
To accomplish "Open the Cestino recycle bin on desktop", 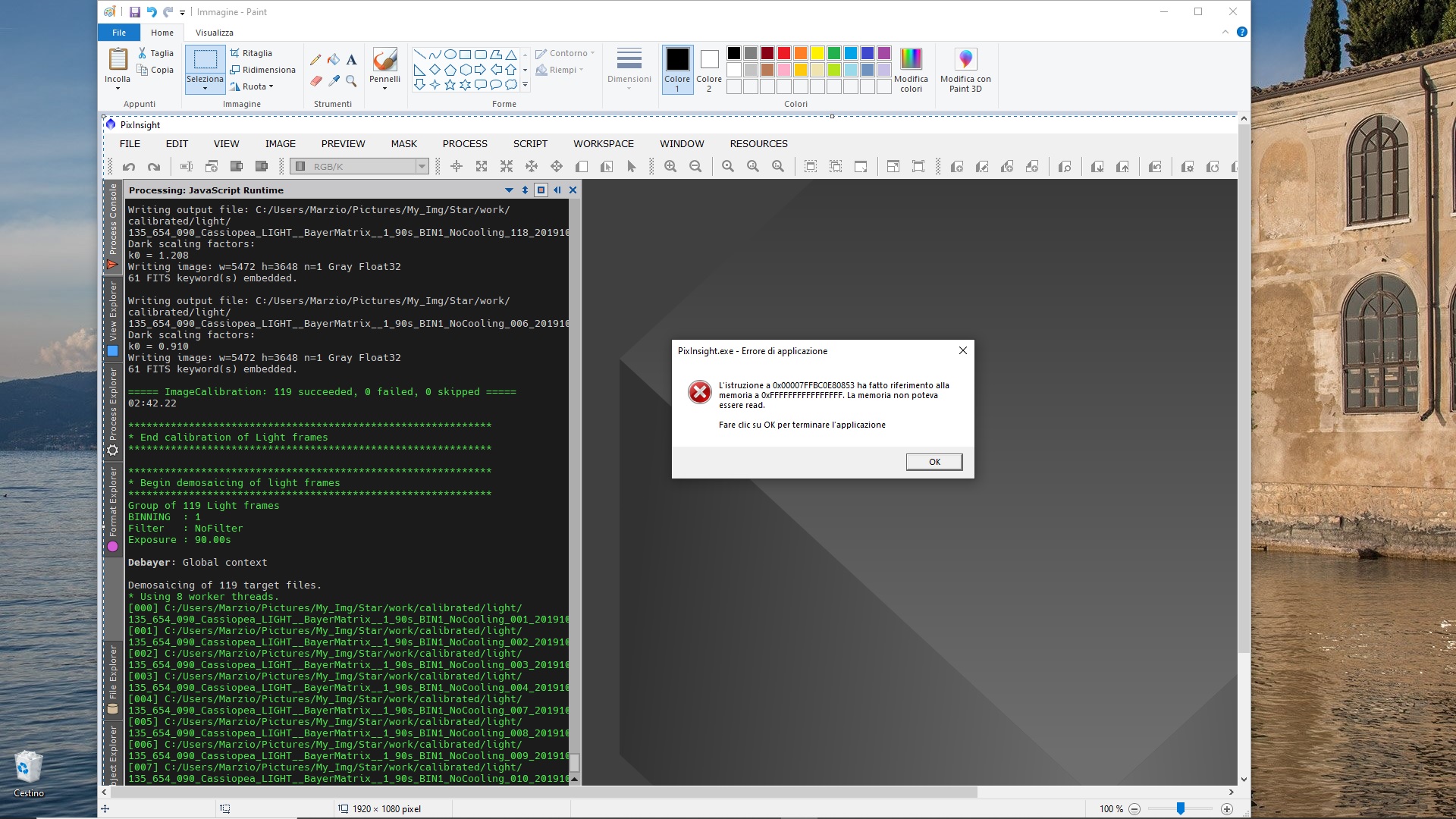I will [29, 773].
